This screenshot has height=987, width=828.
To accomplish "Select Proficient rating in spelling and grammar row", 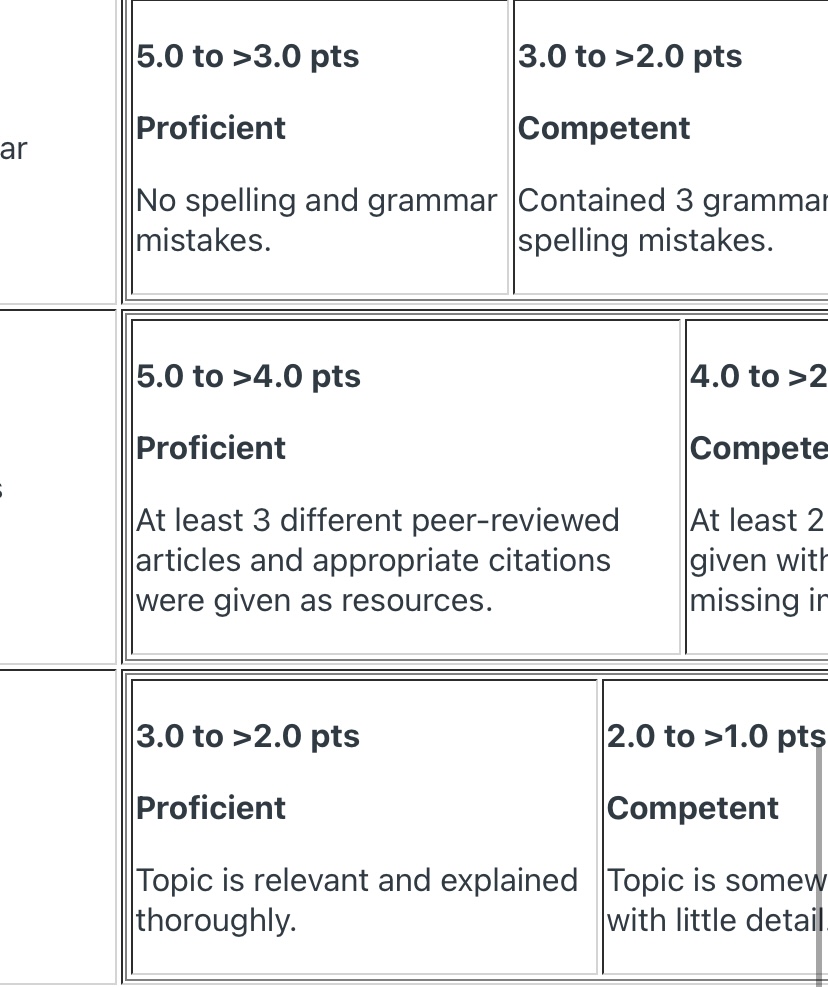I will [211, 128].
